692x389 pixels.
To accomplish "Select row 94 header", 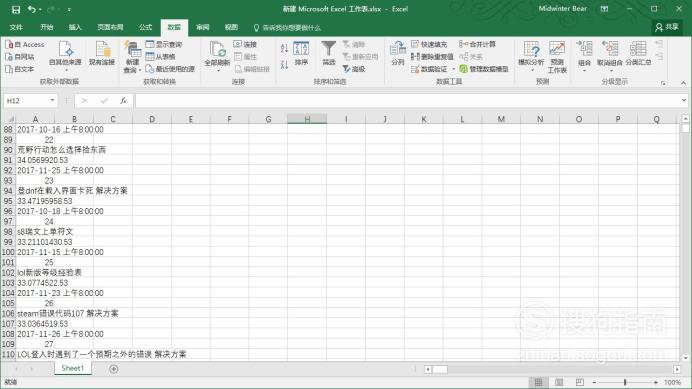I will (x=8, y=191).
